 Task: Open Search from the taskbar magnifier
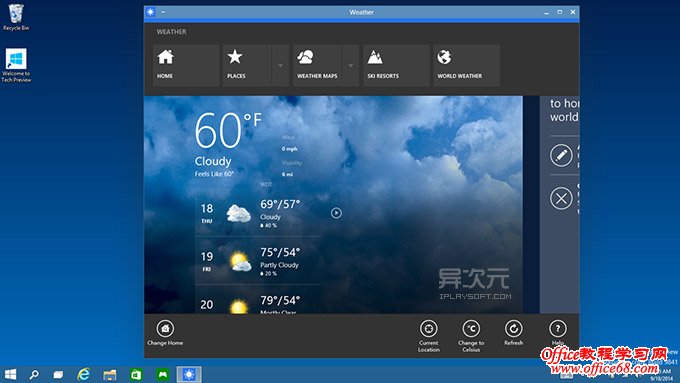coord(33,374)
